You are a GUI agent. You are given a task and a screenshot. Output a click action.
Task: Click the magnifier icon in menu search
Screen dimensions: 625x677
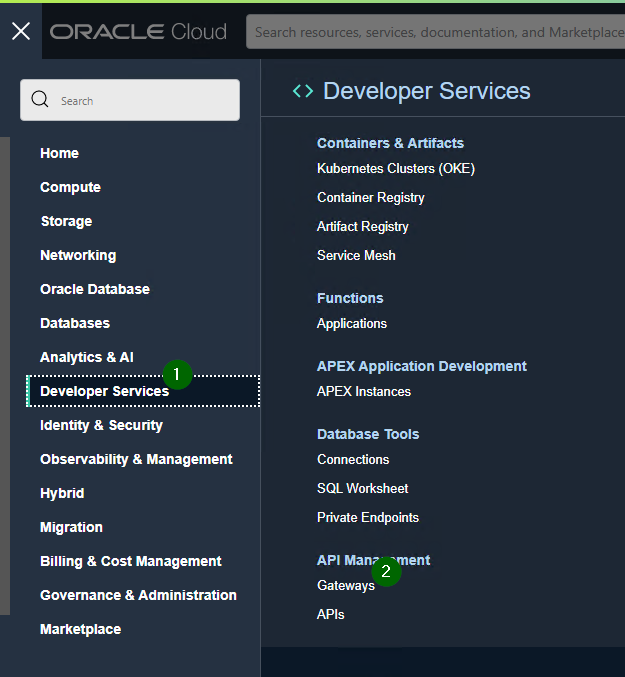pos(40,99)
